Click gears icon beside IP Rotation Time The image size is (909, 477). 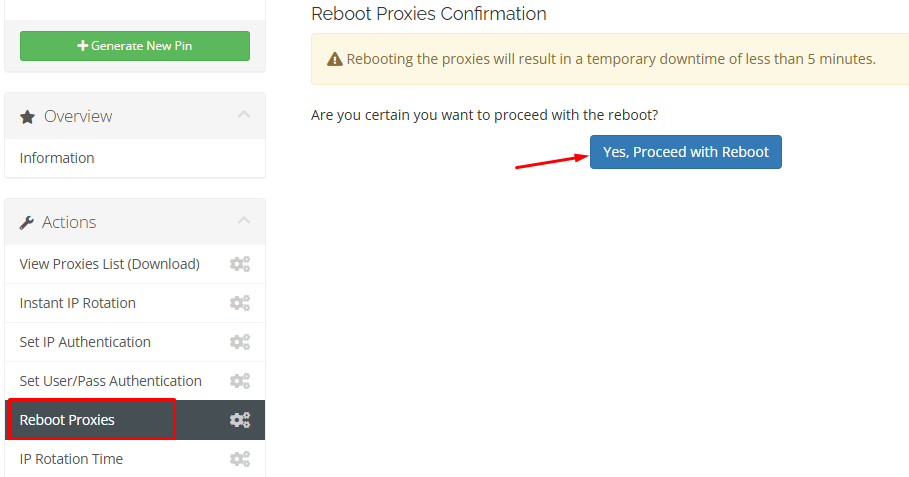pyautogui.click(x=240, y=459)
